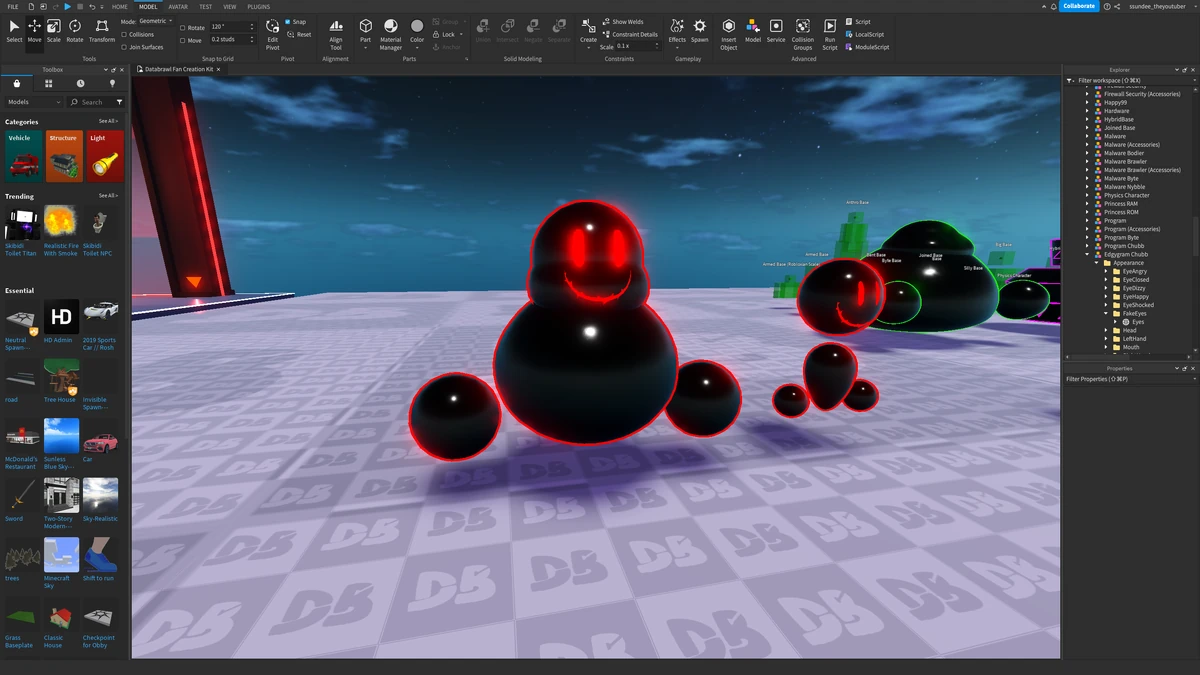
Task: Toggle the Join Surfaces checkbox
Action: 124,47
